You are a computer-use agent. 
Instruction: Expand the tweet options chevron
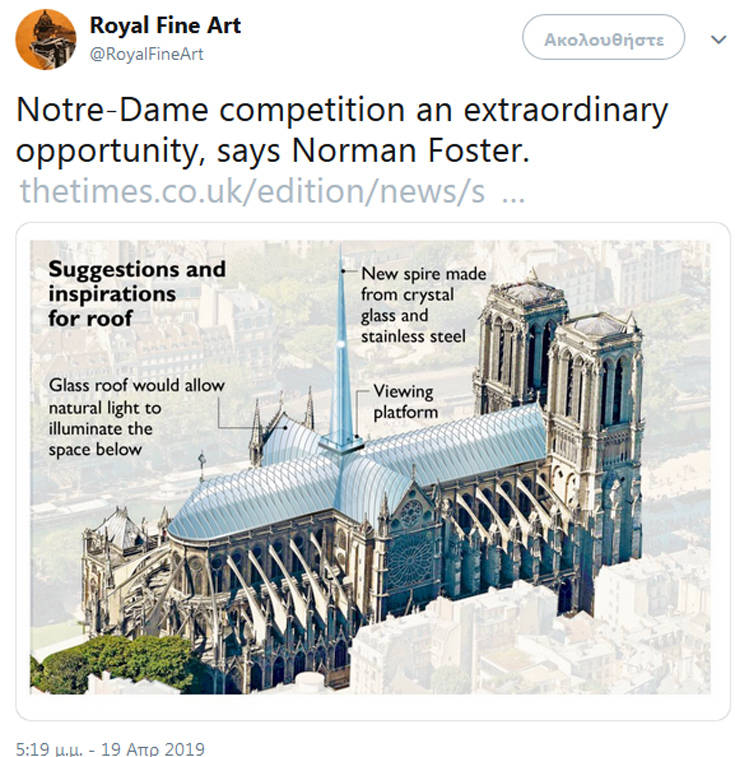tap(719, 39)
